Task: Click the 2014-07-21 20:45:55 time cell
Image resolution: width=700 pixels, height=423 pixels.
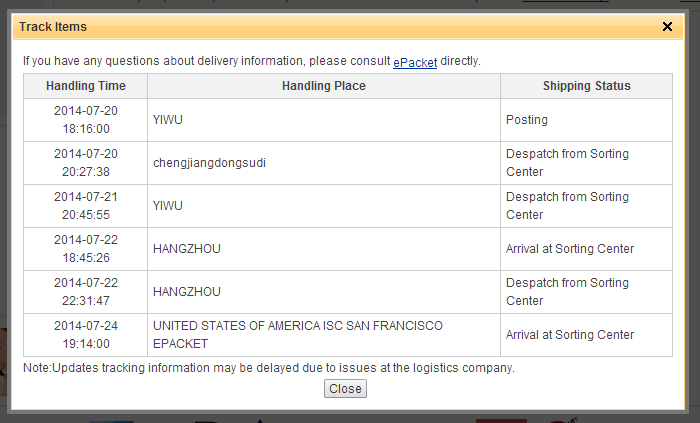Action: 86,206
